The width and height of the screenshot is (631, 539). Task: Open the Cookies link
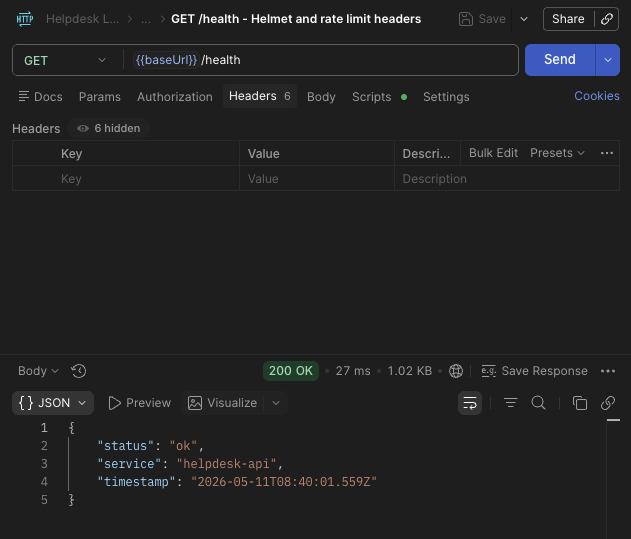pos(596,96)
